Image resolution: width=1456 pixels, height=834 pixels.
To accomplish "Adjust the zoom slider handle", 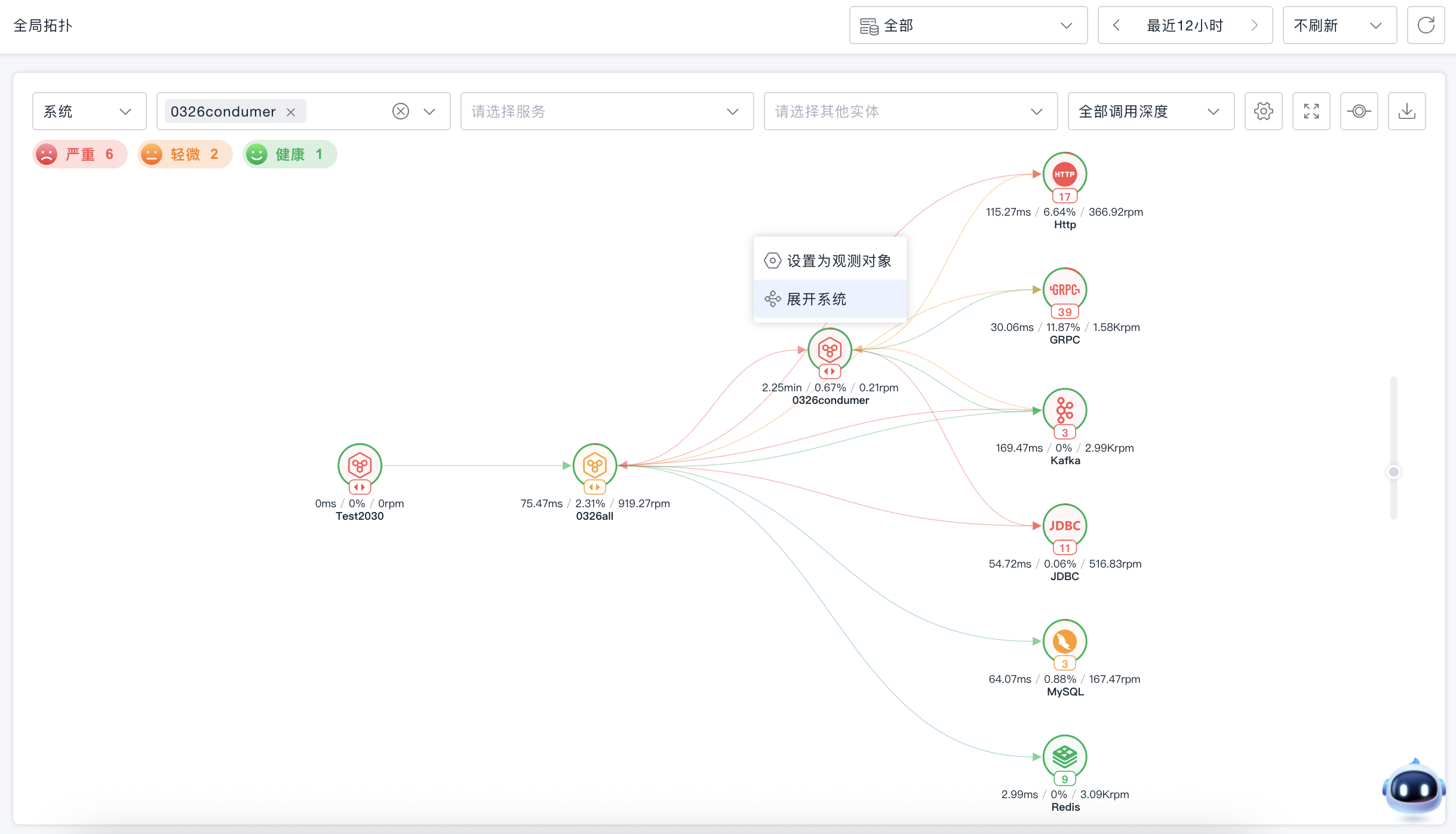I will (1393, 472).
